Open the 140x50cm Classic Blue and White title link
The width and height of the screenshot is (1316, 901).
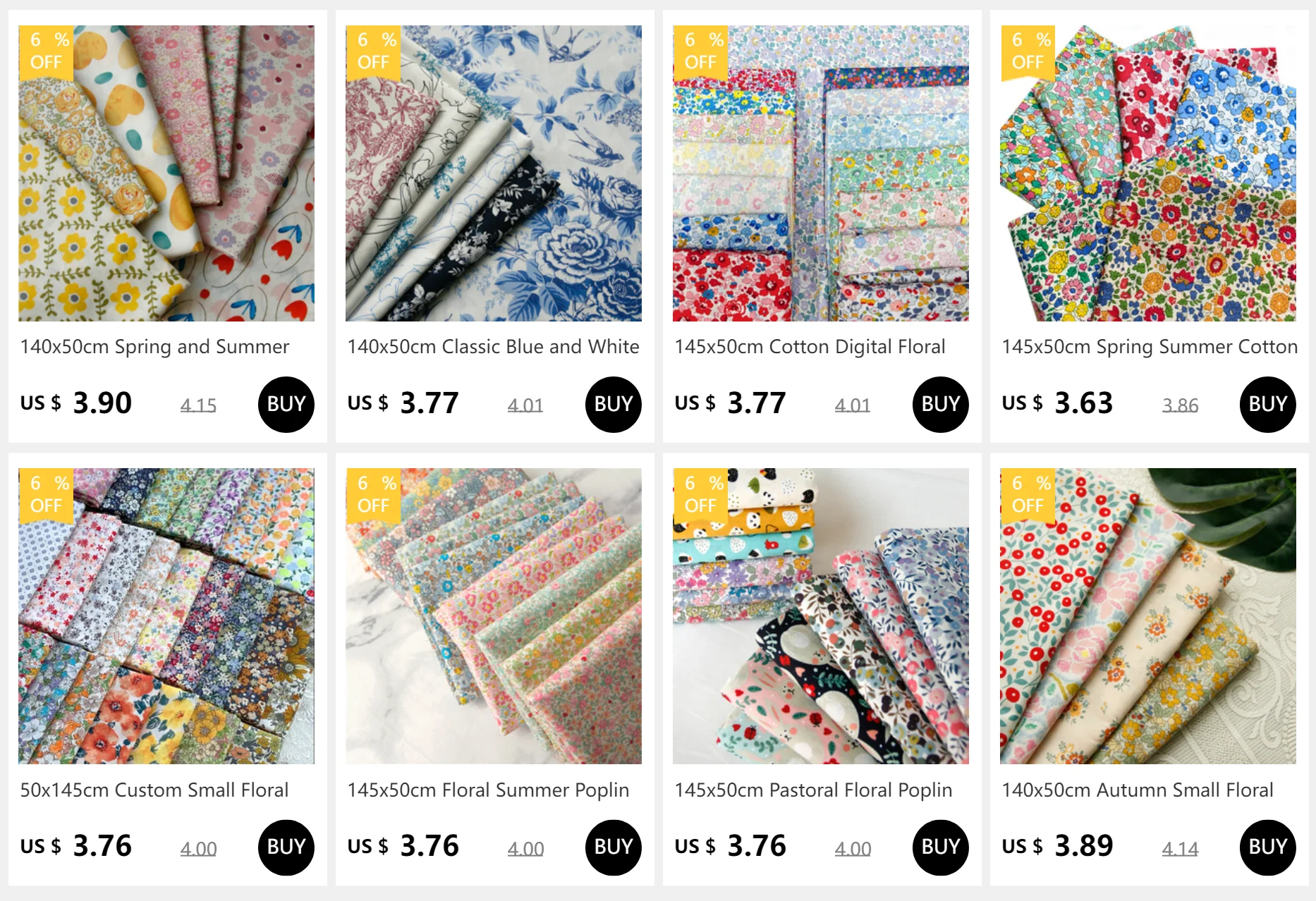[493, 347]
